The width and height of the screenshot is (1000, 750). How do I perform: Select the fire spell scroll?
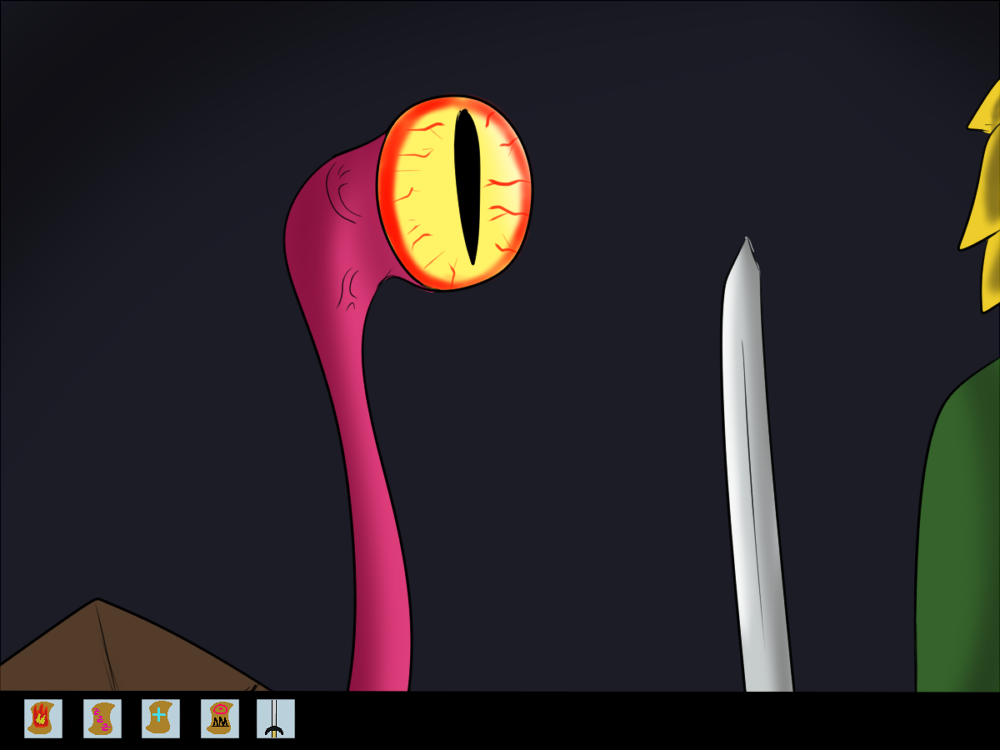pyautogui.click(x=43, y=718)
